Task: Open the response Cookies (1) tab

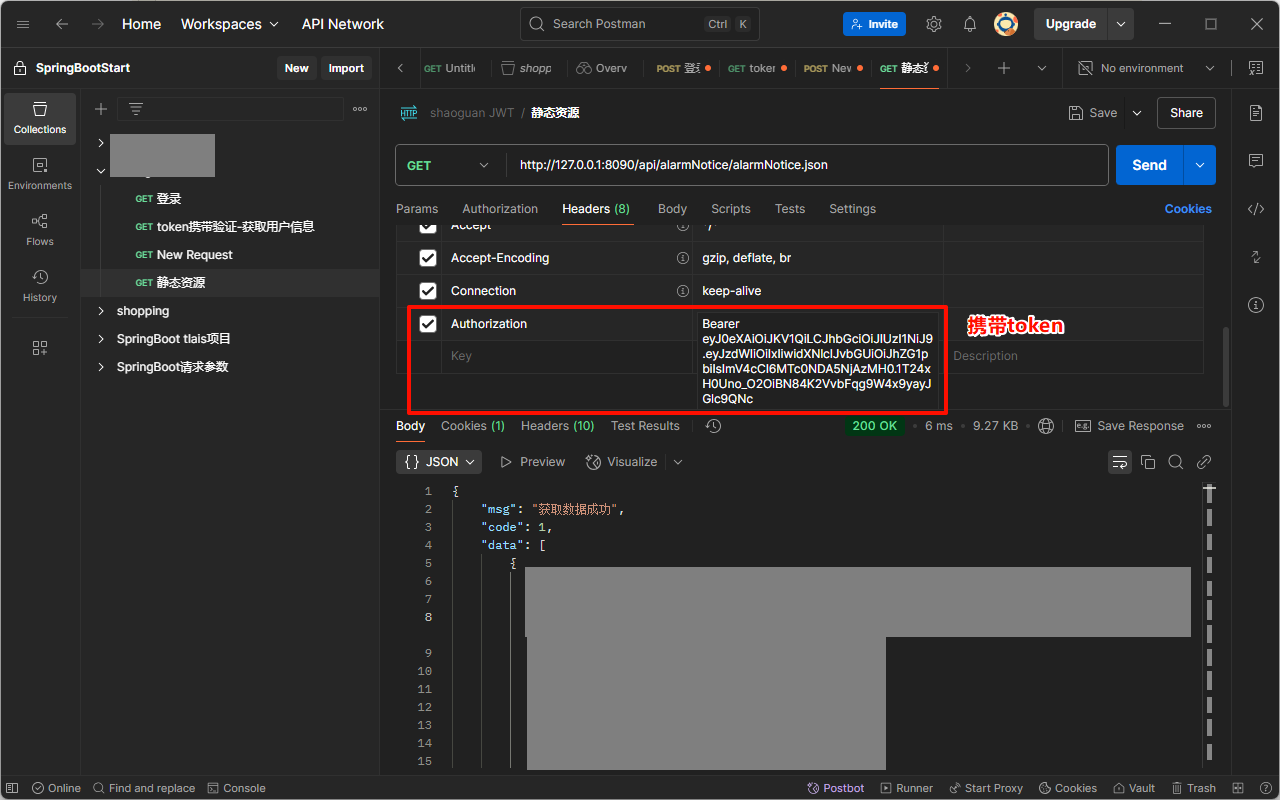Action: 473,426
